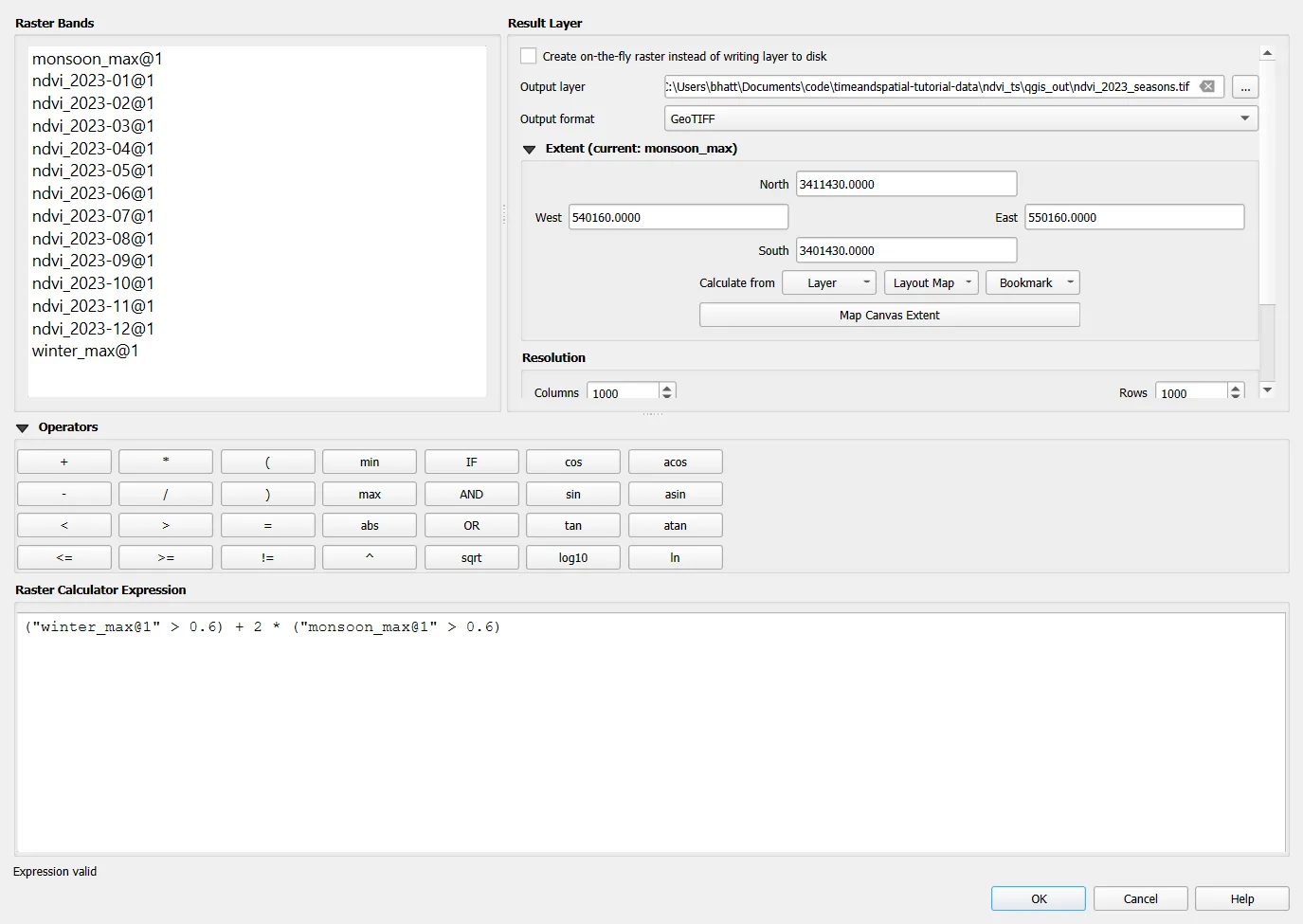Viewport: 1303px width, 924px height.
Task: Insert the atan function
Action: tap(676, 525)
